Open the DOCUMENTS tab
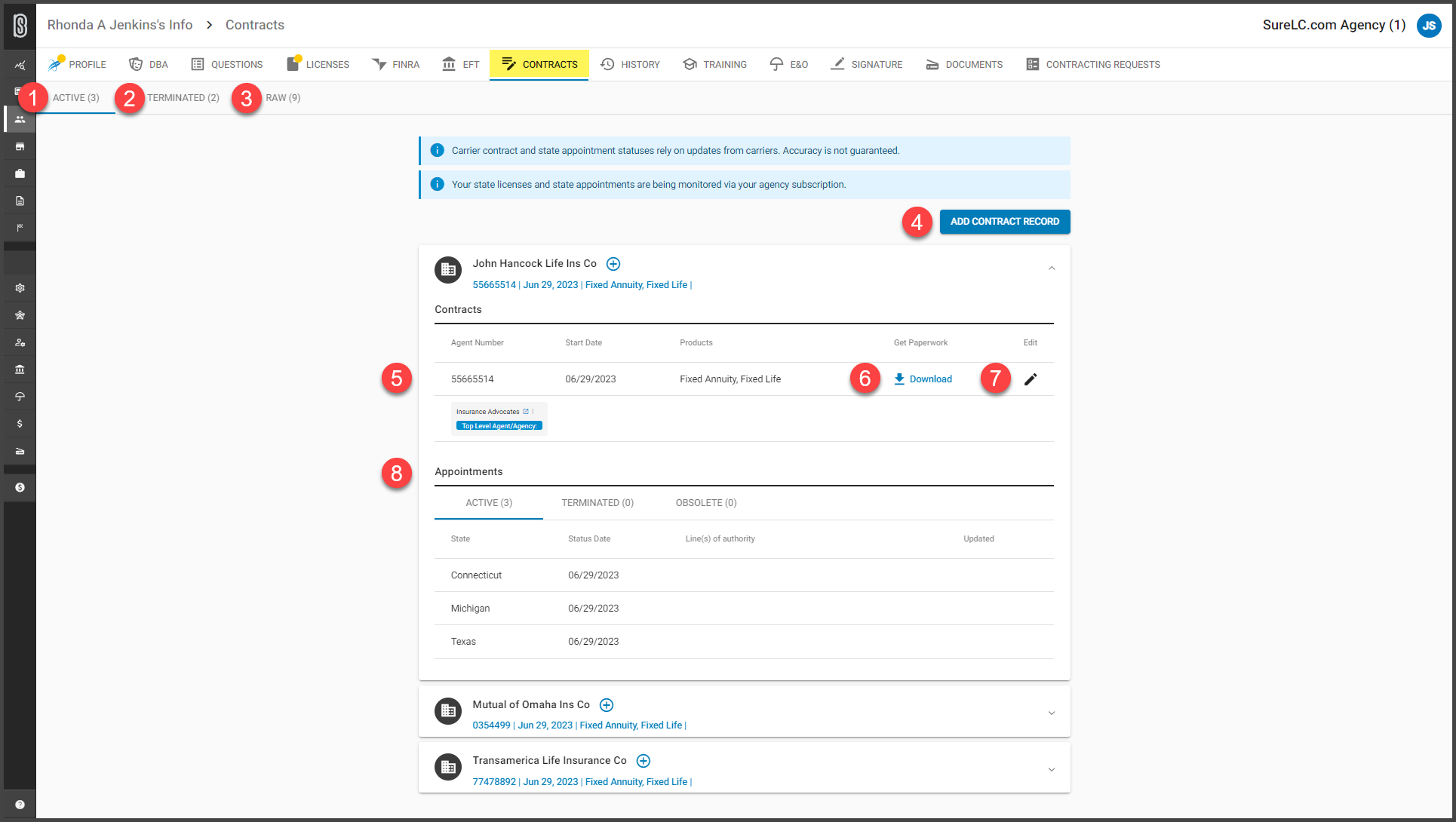 (964, 65)
